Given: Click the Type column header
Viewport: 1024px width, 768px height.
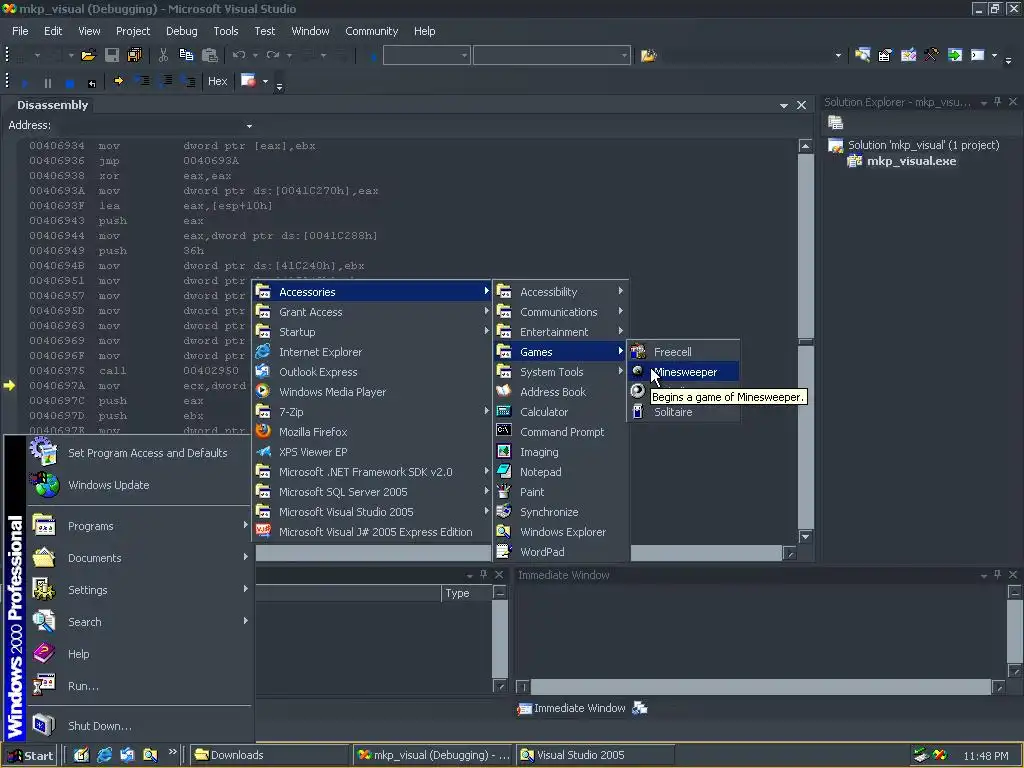Looking at the screenshot, I should tap(466, 593).
